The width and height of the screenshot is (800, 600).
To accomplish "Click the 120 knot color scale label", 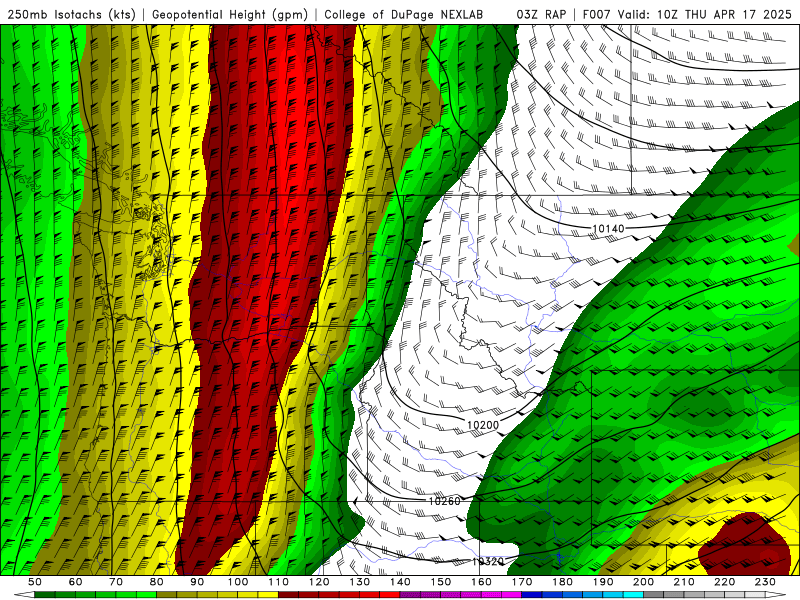I will [319, 582].
